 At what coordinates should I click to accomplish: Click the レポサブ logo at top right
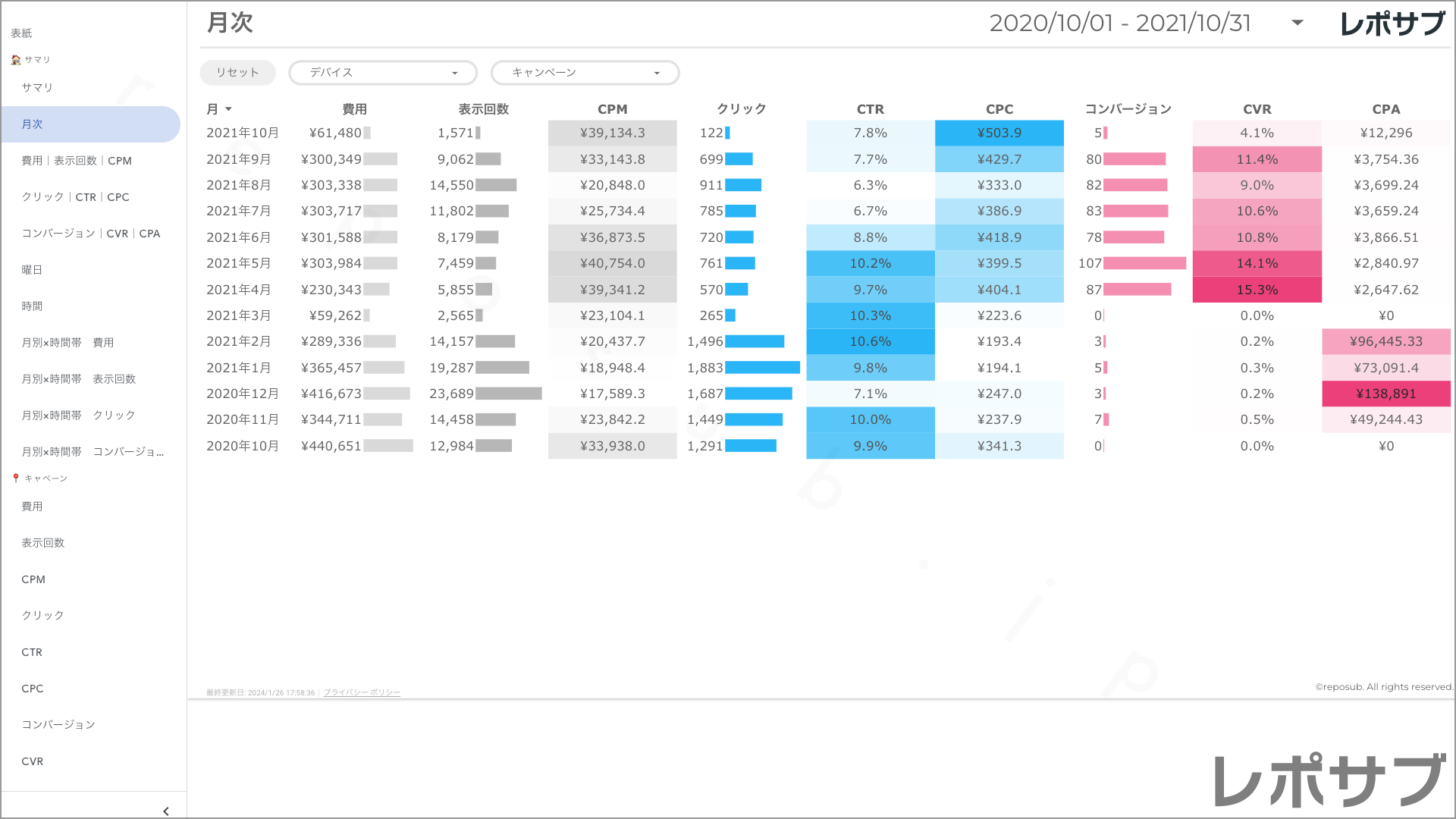click(x=1392, y=24)
